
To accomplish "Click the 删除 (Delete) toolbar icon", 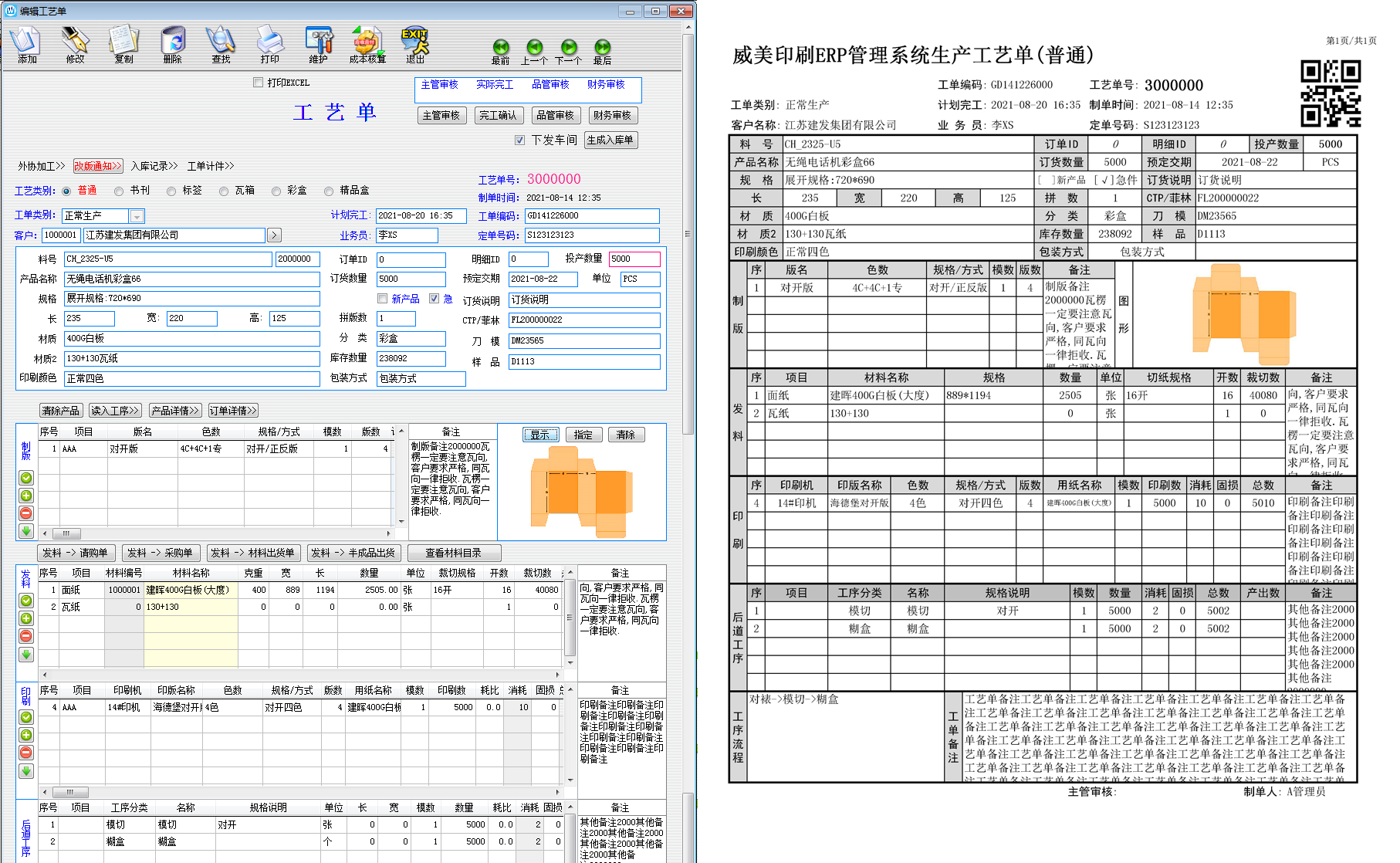I will (x=173, y=45).
